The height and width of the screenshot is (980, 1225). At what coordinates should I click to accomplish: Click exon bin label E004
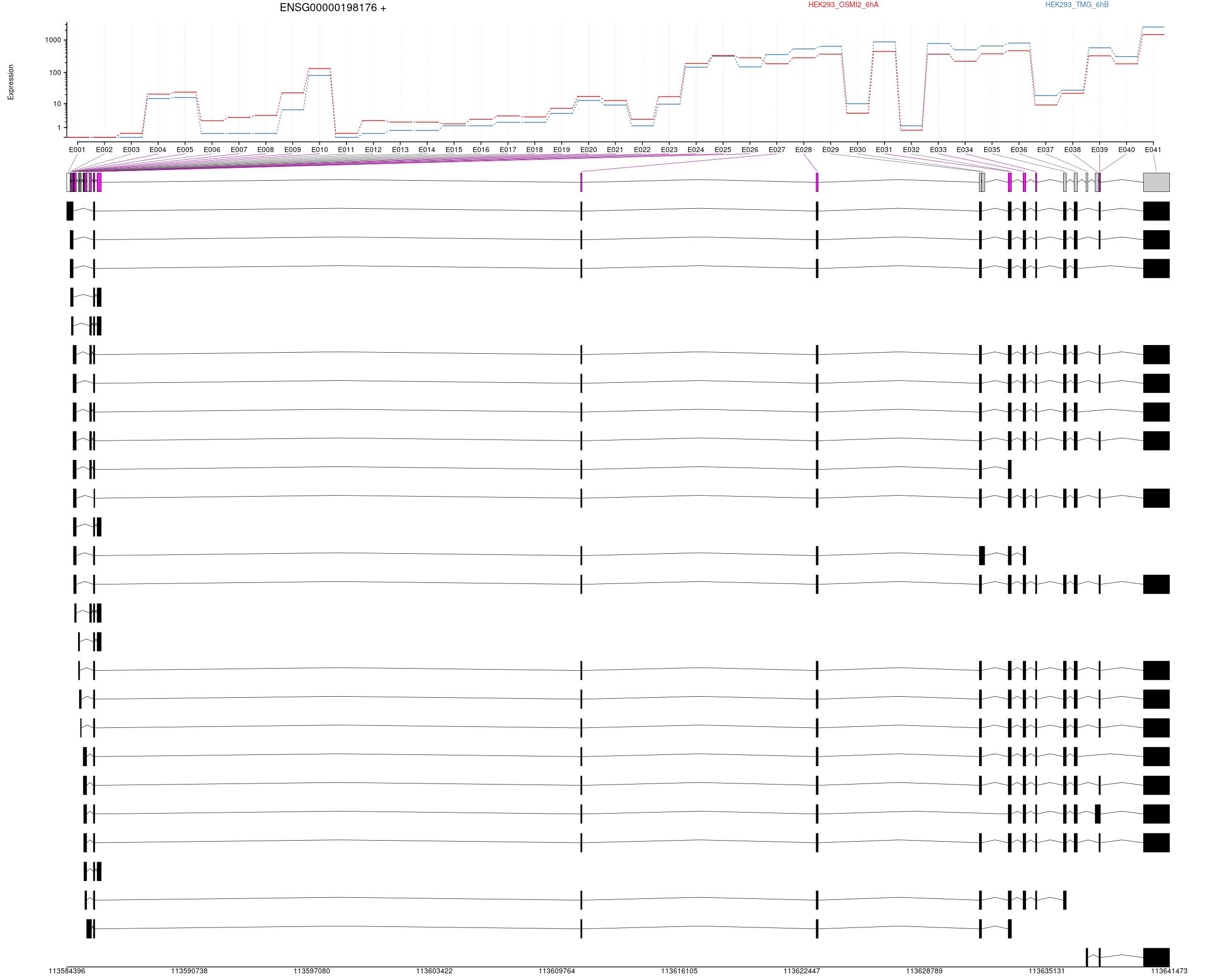click(x=158, y=150)
